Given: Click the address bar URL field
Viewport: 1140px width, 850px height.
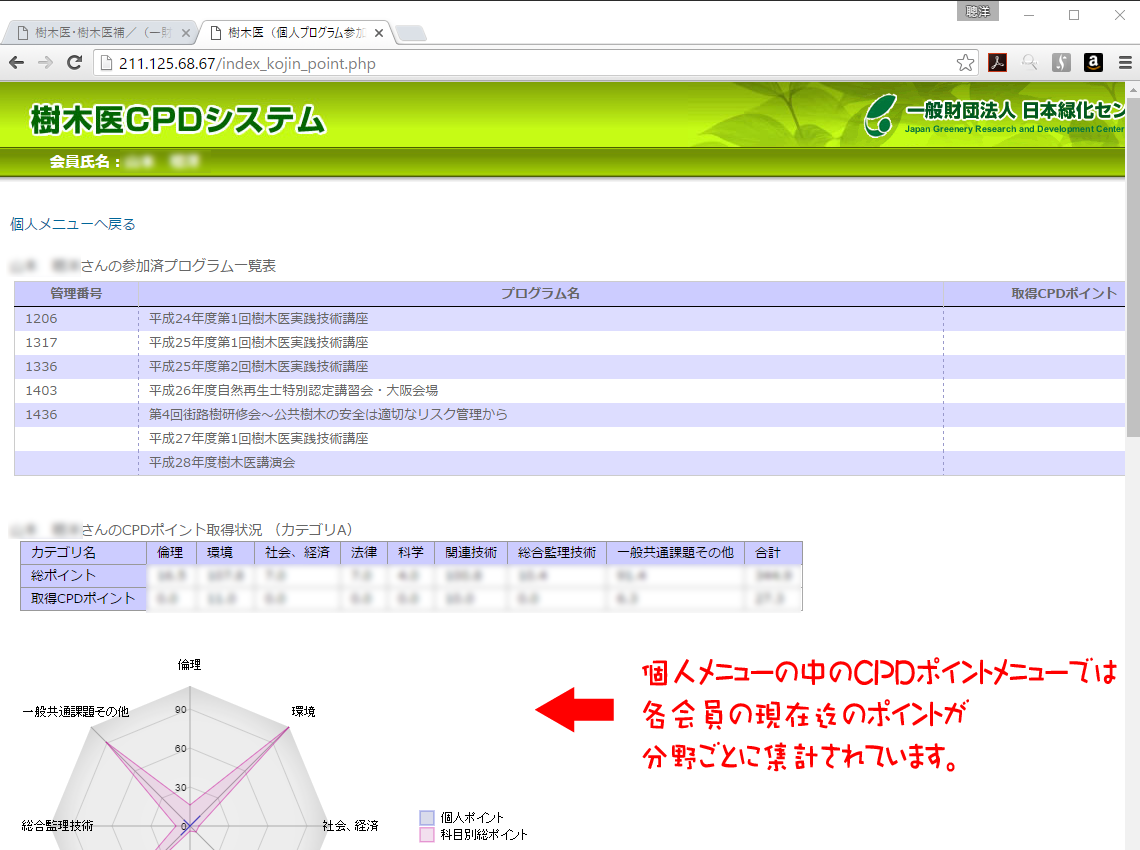Looking at the screenshot, I should click(534, 63).
